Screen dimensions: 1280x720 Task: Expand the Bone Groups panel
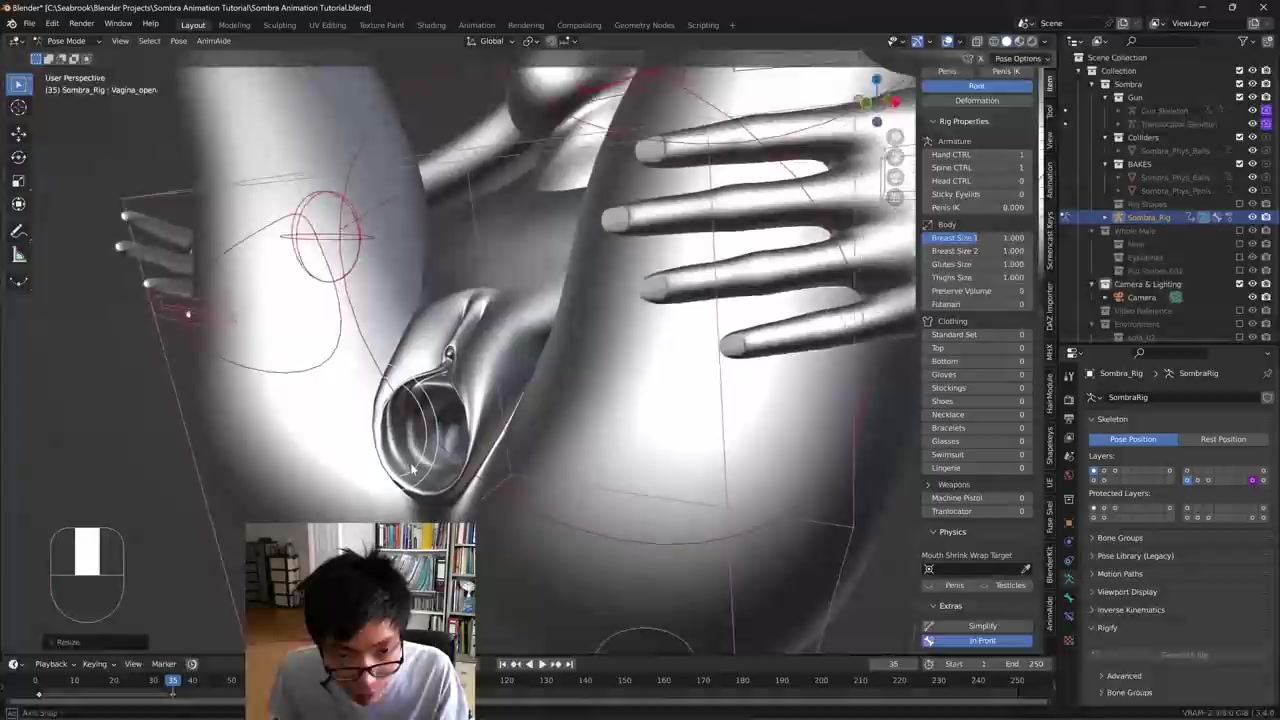point(1119,538)
